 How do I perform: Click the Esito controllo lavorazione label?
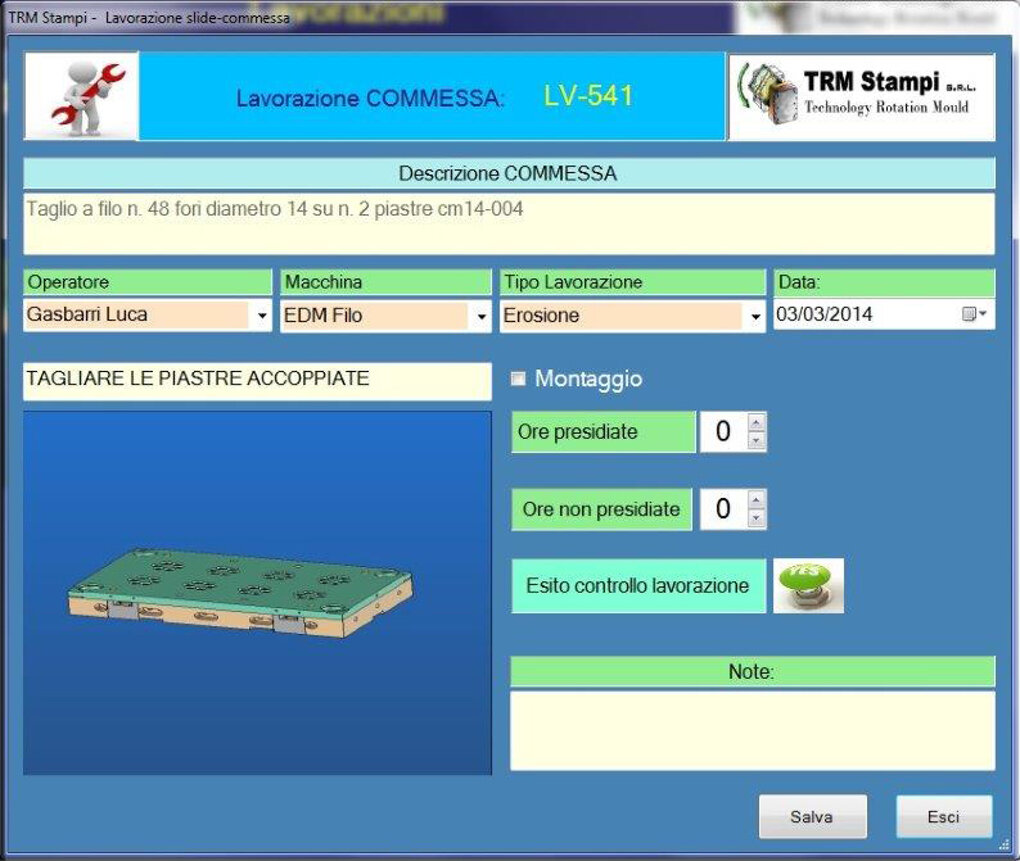pos(638,585)
